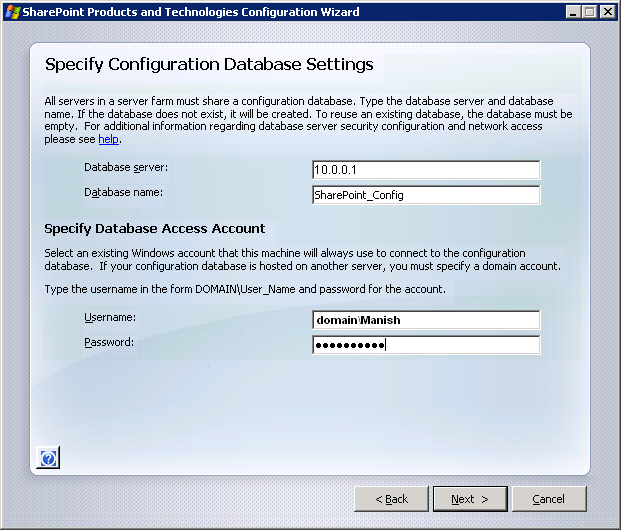Image resolution: width=621 pixels, height=530 pixels.
Task: Click the disabled maximize button
Action: (589, 12)
